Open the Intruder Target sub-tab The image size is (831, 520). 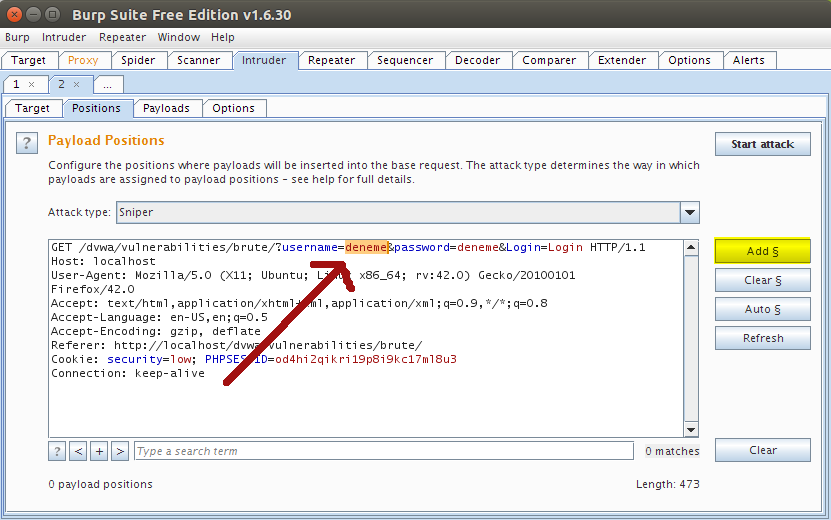(x=32, y=108)
